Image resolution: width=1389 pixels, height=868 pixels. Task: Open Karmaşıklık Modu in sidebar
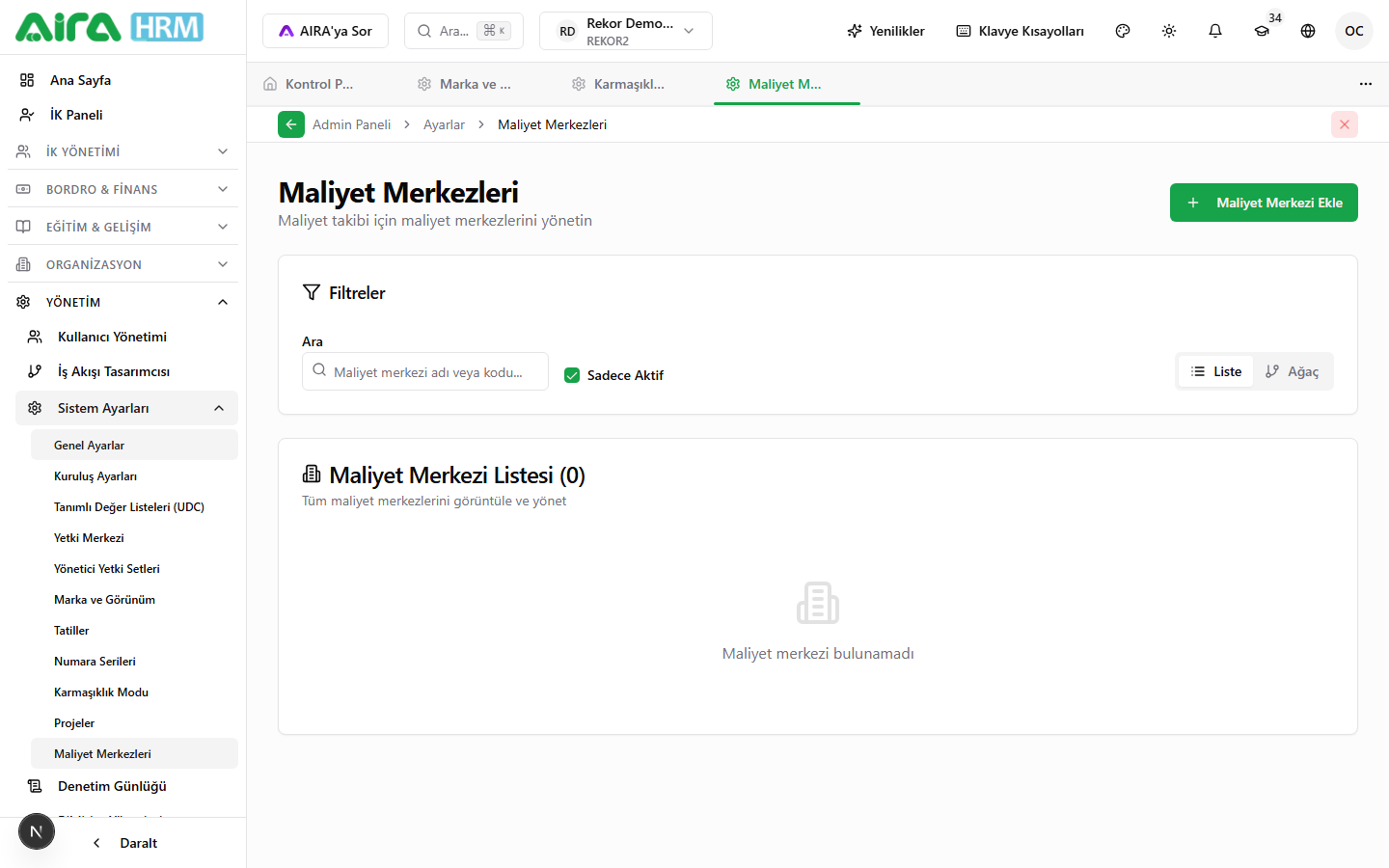134,692
